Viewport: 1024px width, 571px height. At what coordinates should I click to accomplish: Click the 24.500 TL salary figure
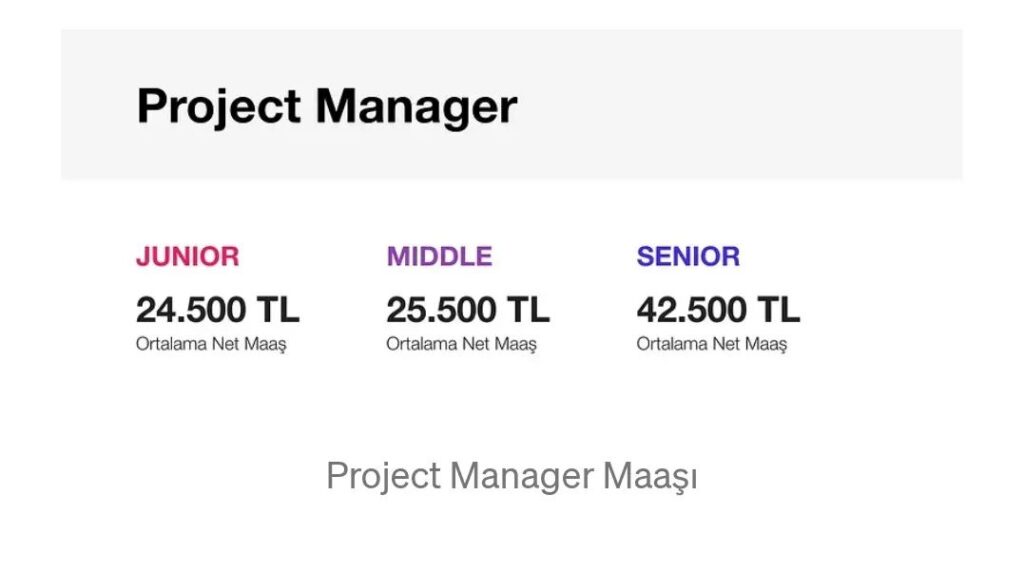click(217, 309)
